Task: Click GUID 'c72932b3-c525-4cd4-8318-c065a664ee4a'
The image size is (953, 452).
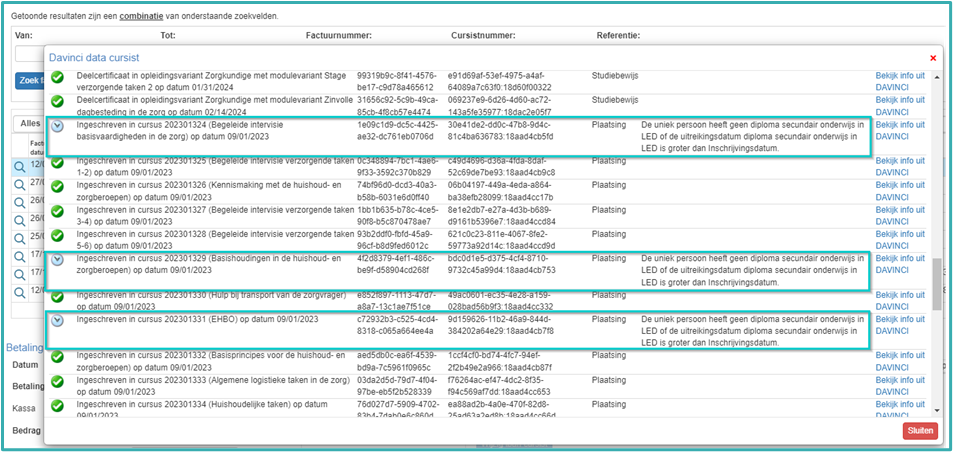Action: click(x=397, y=325)
